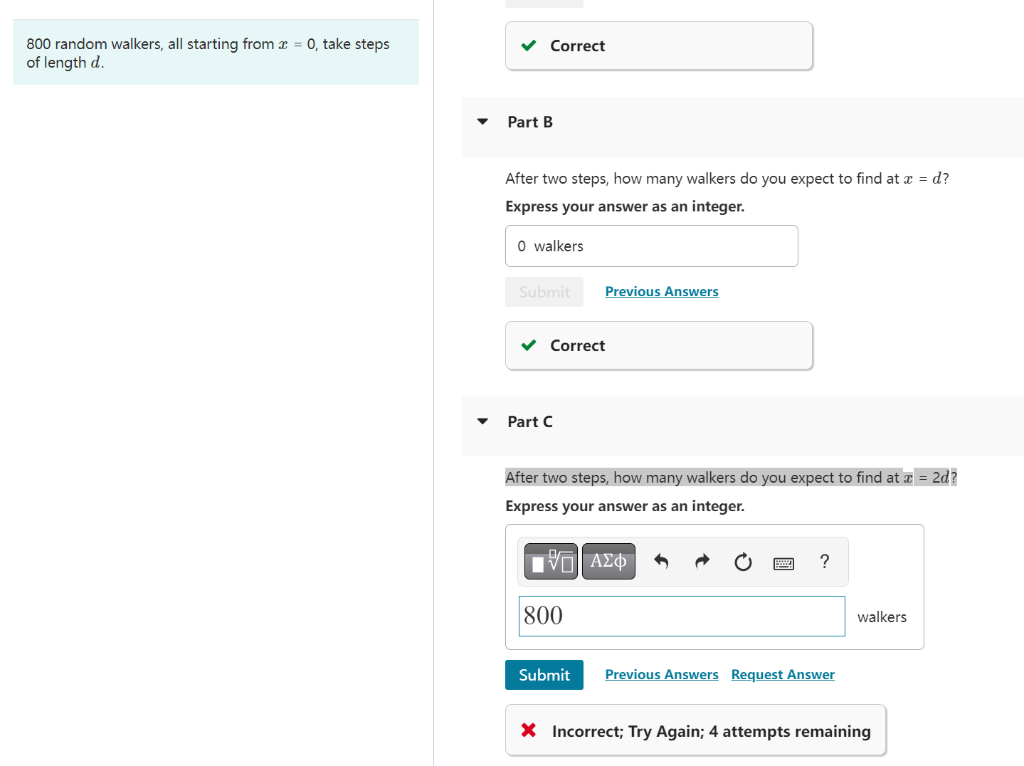Submit the Part C answer

pos(544,675)
